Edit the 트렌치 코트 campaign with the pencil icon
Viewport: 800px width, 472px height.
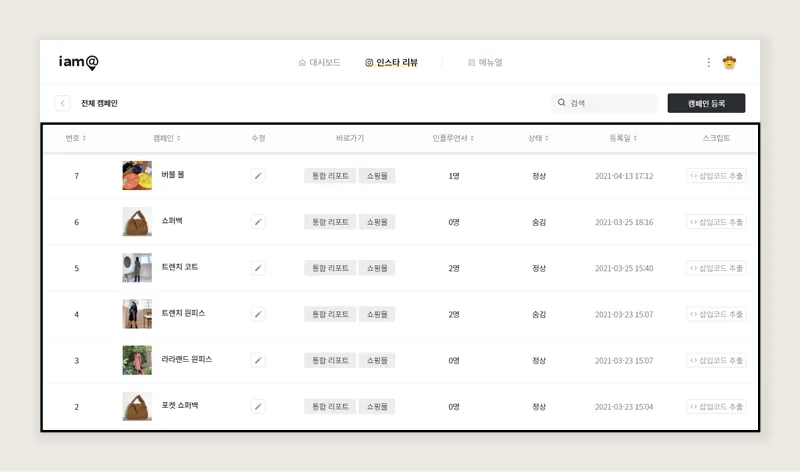pyautogui.click(x=258, y=268)
